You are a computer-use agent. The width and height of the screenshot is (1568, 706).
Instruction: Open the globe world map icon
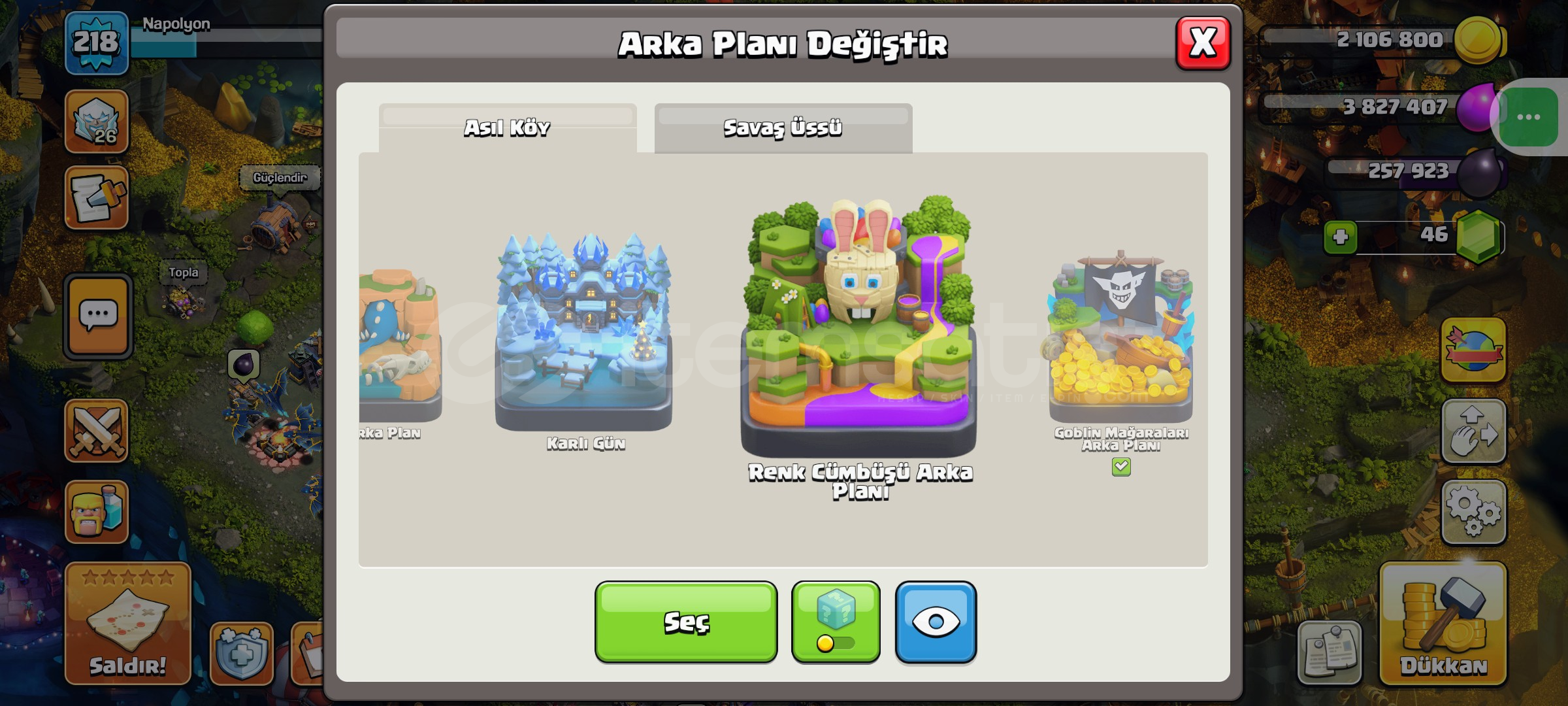click(1474, 350)
